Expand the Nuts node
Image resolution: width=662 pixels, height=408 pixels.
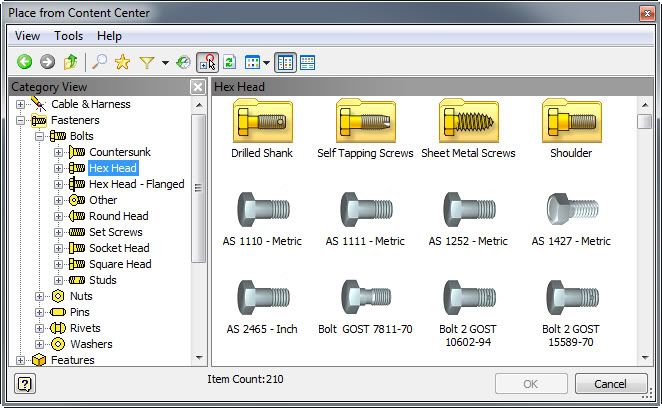(x=39, y=296)
